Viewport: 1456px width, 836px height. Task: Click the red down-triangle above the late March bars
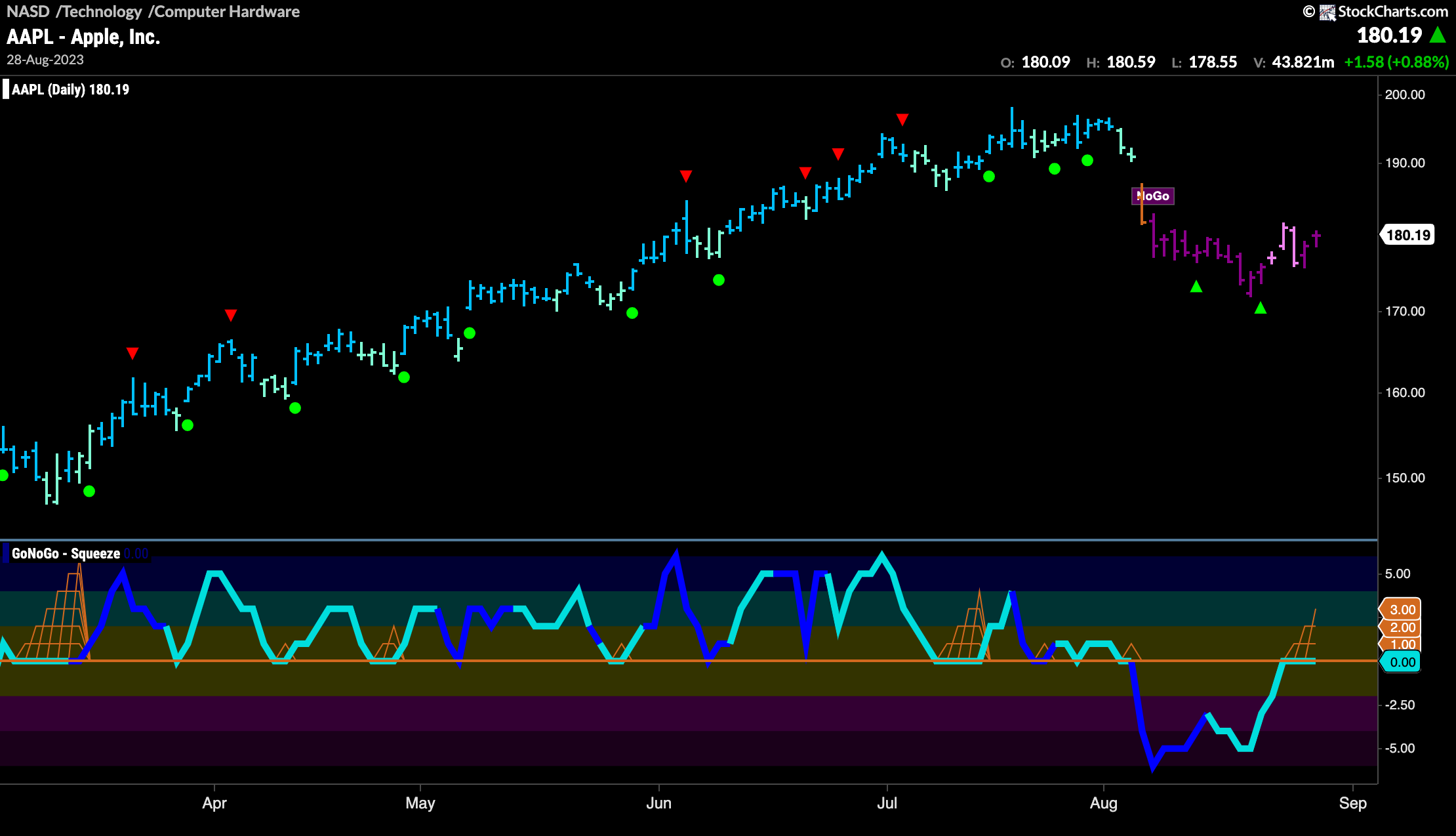(132, 354)
